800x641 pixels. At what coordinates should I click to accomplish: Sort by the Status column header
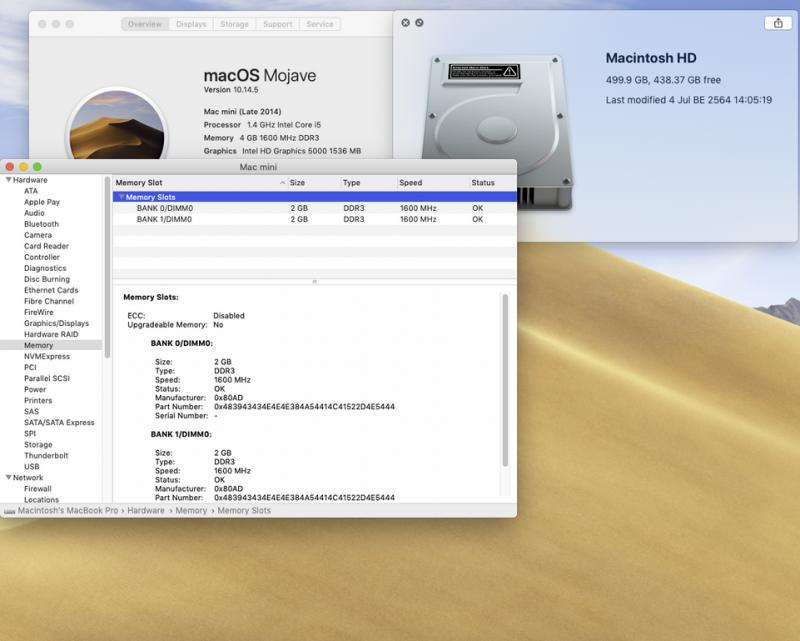492,183
